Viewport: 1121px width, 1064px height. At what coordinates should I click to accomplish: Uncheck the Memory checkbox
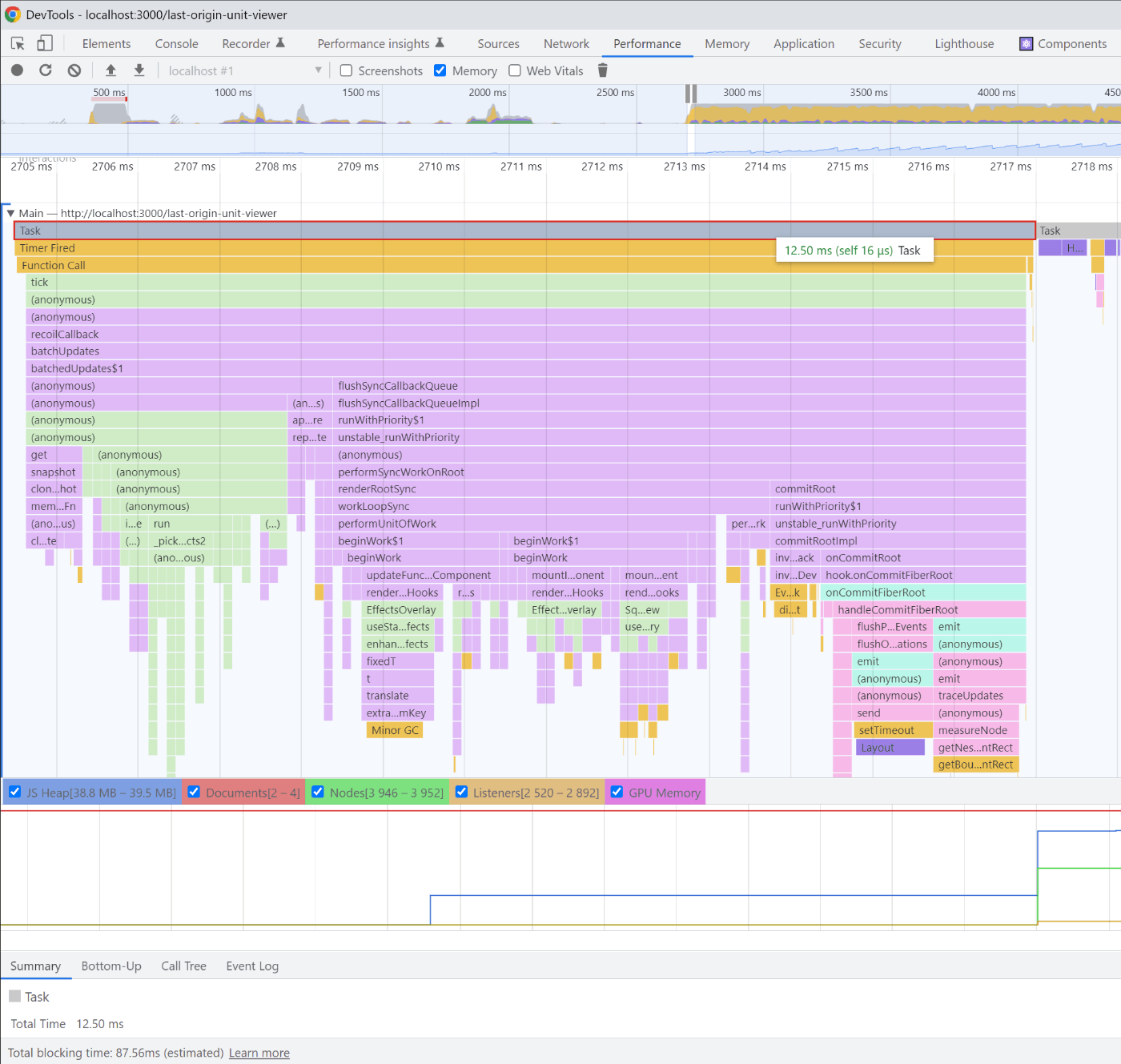440,70
